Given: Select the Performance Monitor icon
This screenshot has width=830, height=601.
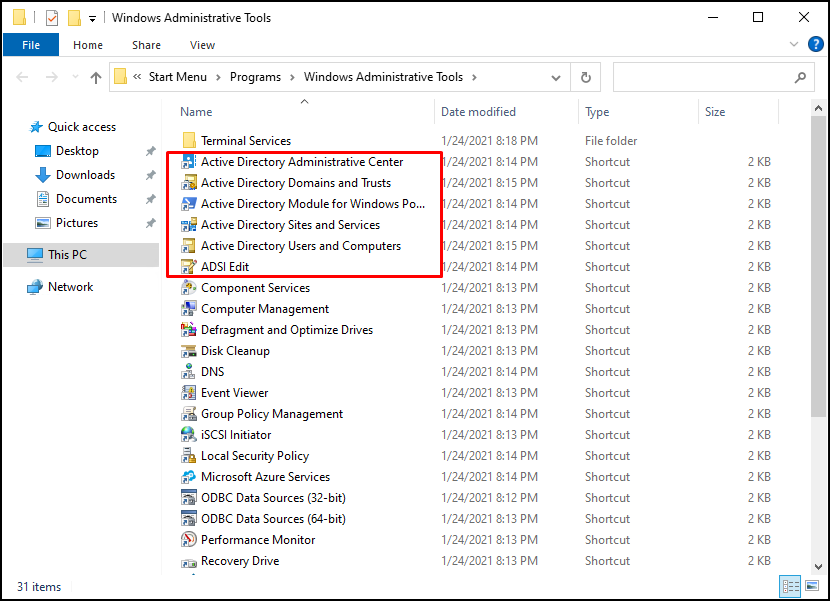Looking at the screenshot, I should coord(188,540).
